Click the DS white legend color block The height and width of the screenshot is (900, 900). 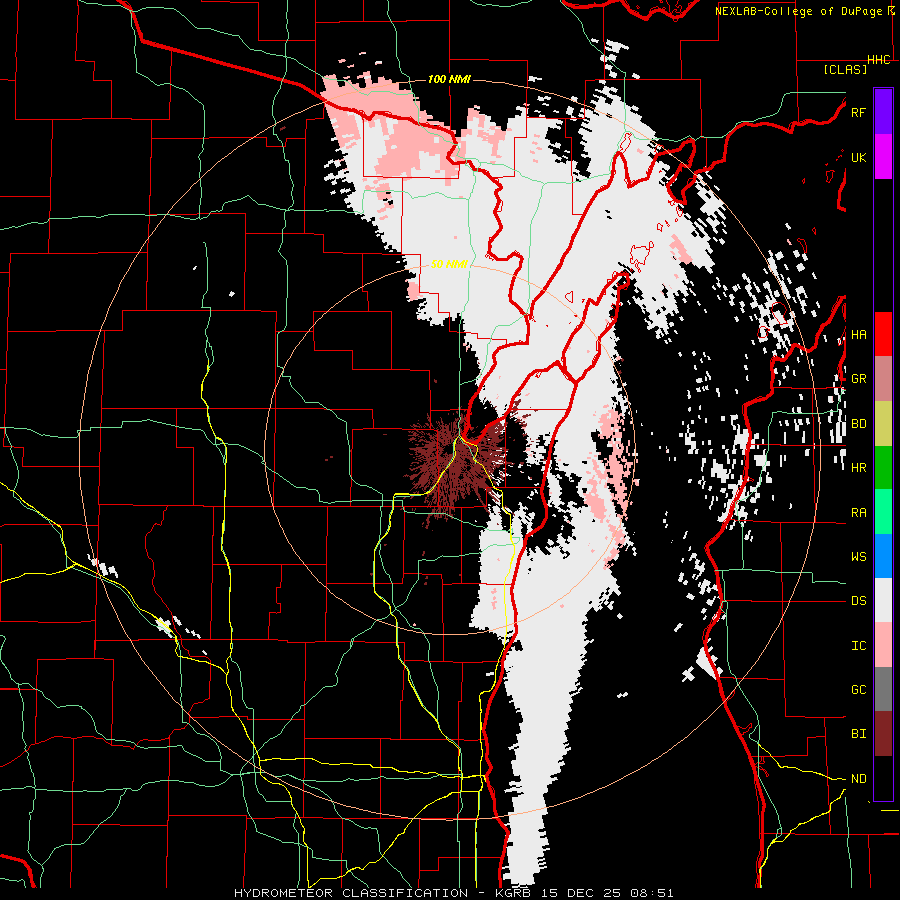[883, 600]
